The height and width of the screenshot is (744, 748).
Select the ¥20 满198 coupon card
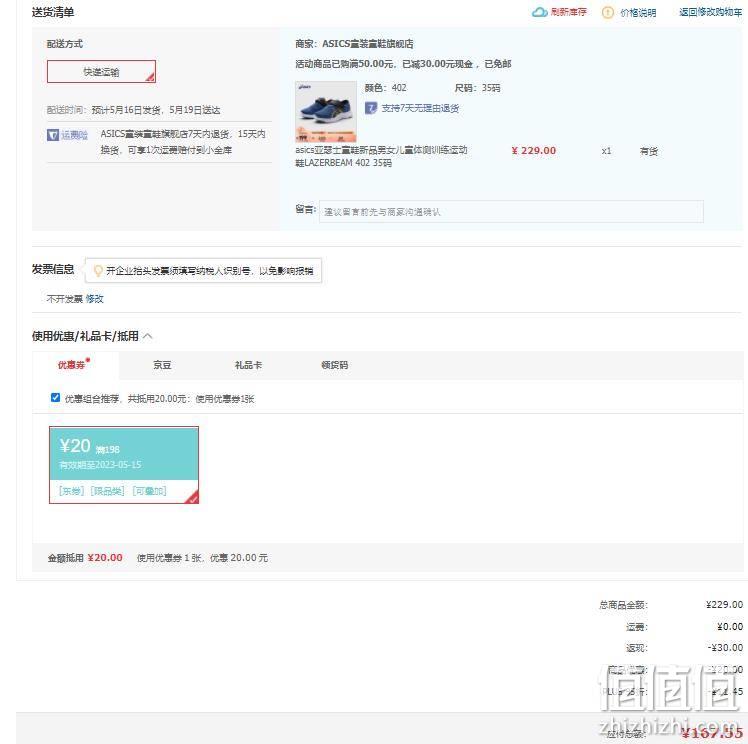[124, 465]
